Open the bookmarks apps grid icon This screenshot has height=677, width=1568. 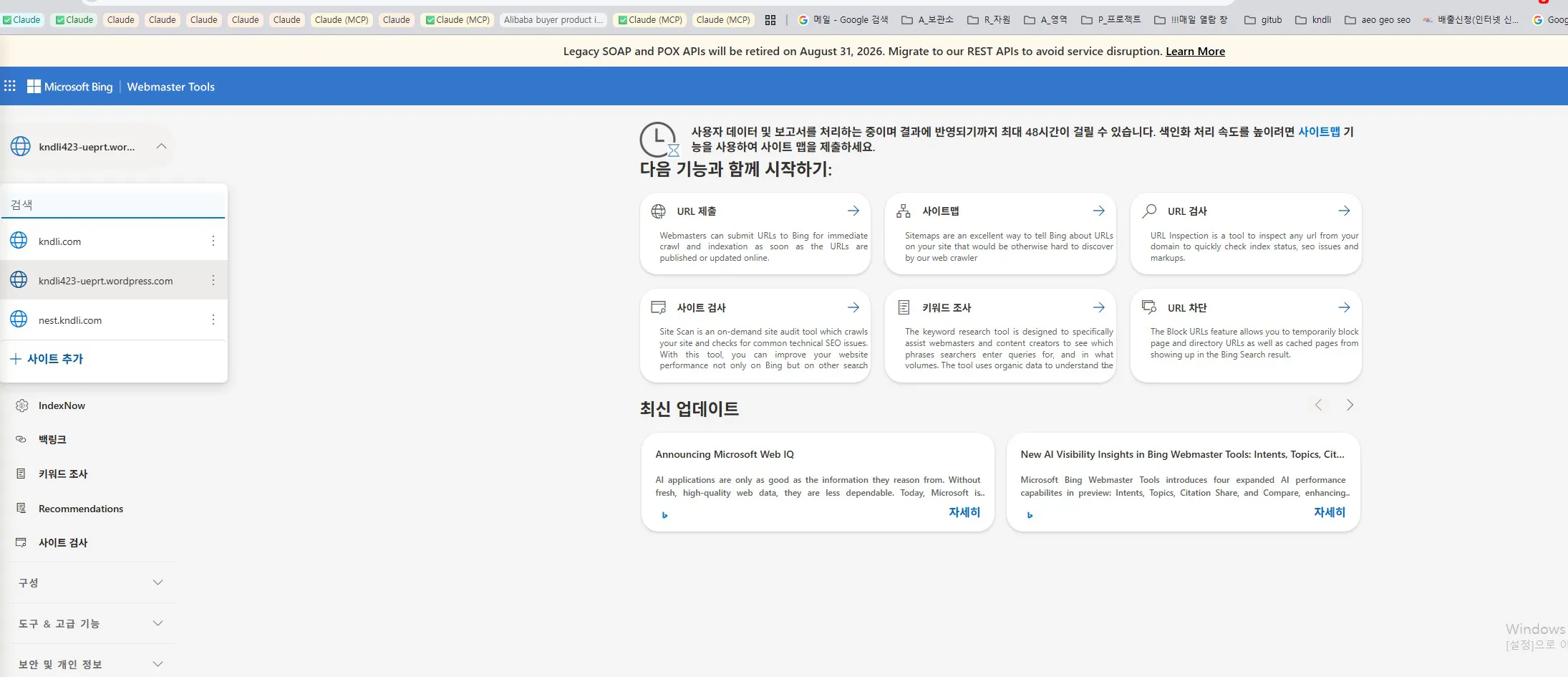coord(770,20)
